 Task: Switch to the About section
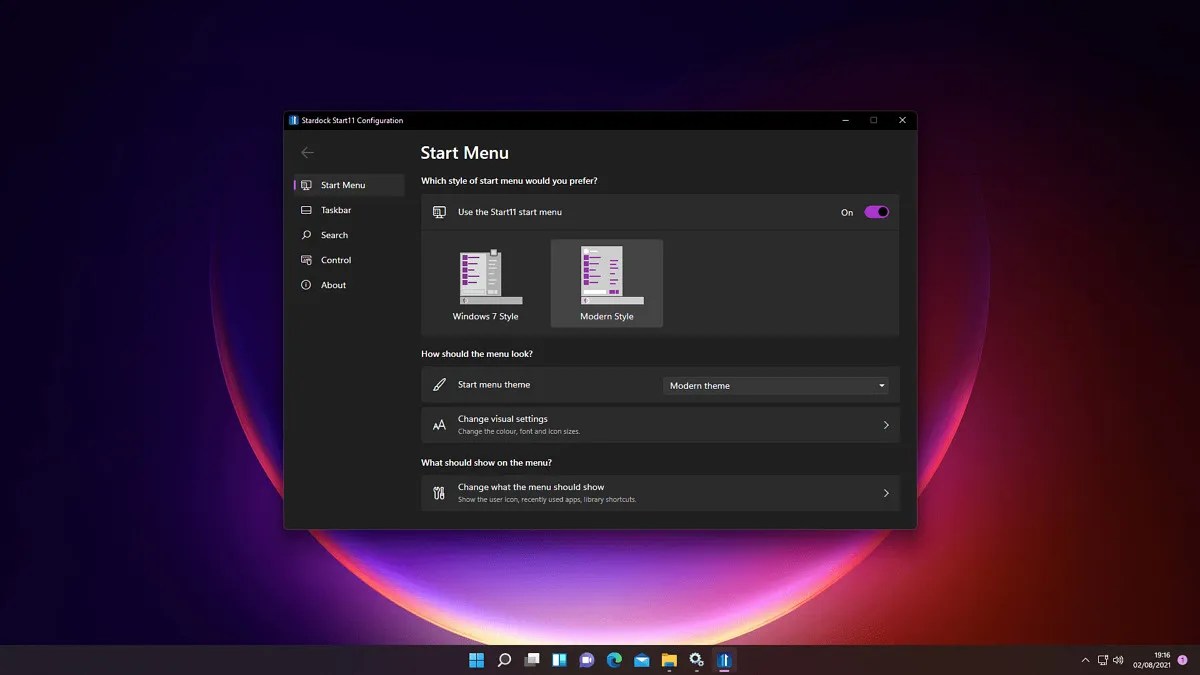(333, 285)
